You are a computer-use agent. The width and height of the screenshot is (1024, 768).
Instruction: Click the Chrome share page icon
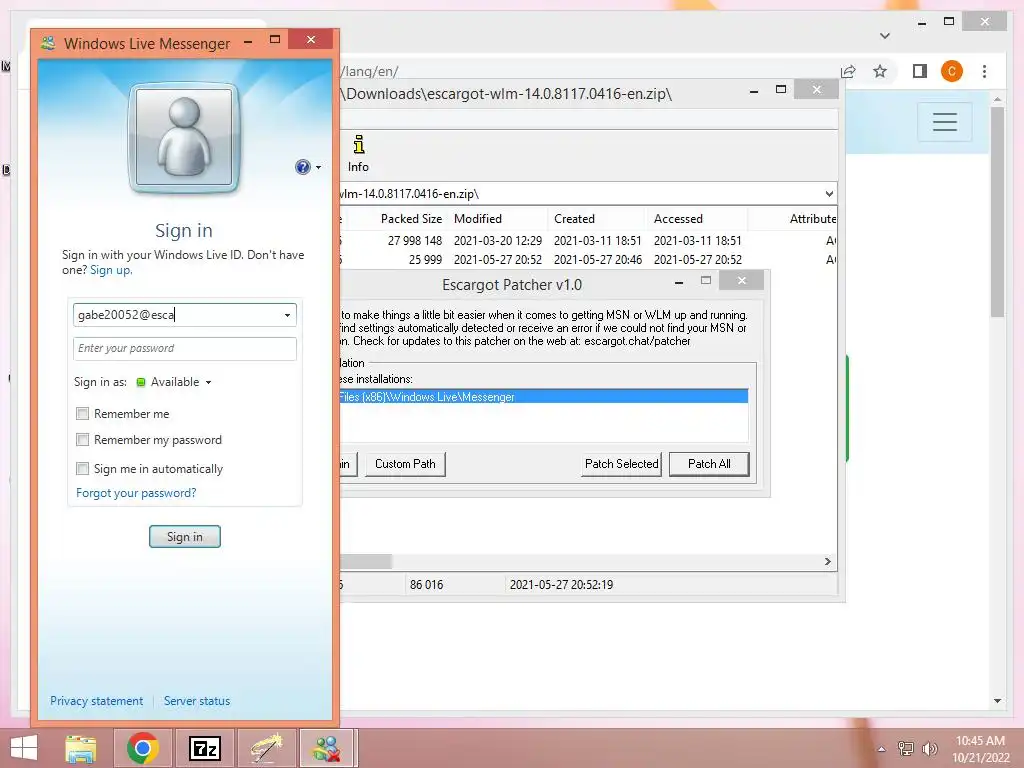point(848,71)
